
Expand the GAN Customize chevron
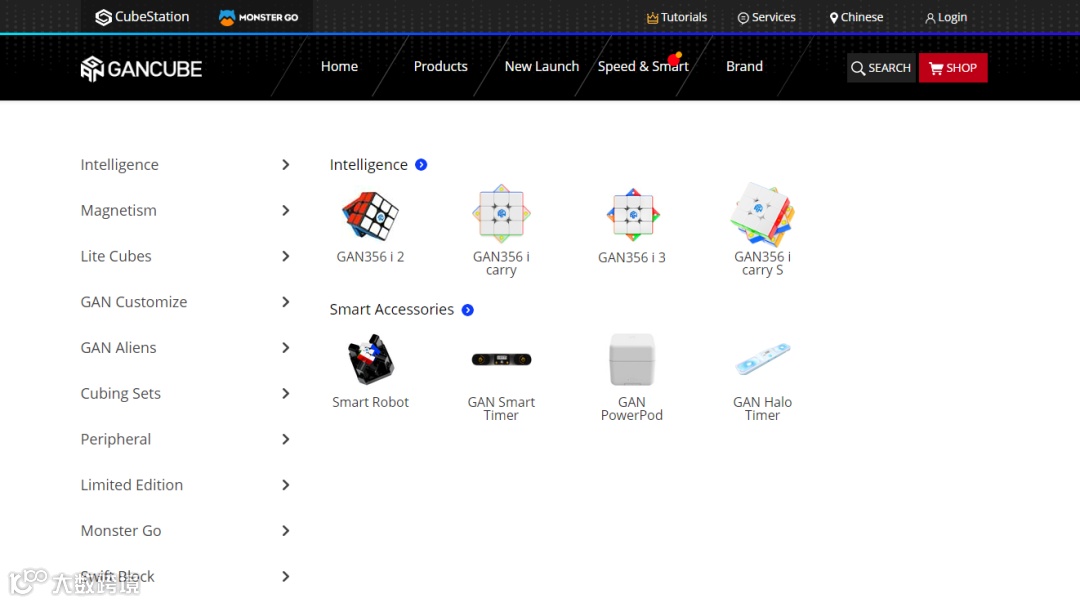(x=286, y=302)
